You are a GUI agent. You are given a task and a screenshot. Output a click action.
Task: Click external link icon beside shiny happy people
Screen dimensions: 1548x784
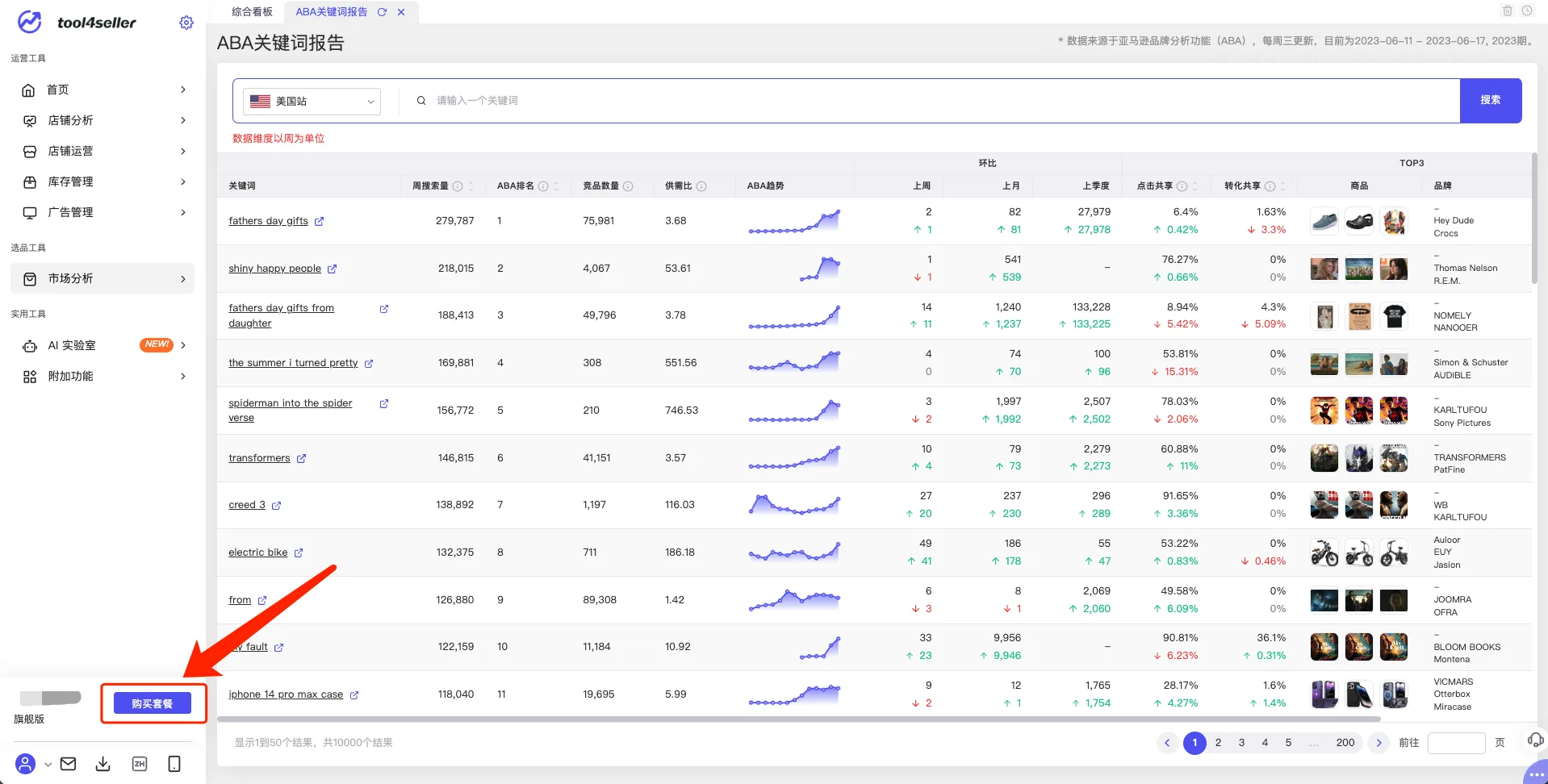[x=332, y=269]
